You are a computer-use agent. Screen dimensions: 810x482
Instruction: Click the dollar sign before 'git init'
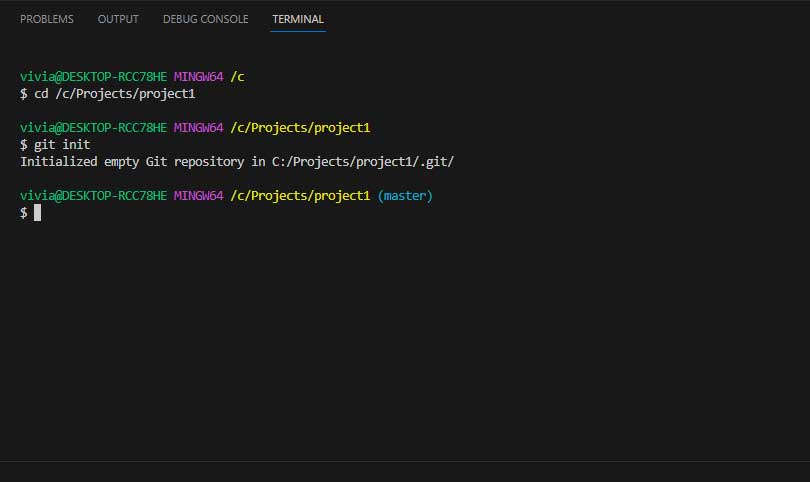(24, 145)
